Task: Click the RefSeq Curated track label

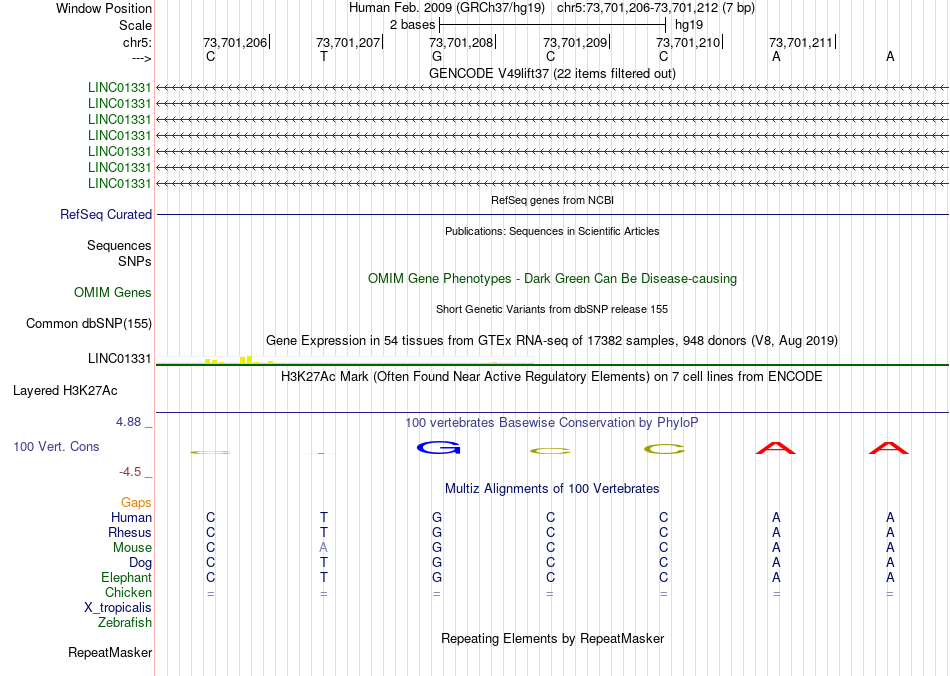Action: [x=106, y=214]
